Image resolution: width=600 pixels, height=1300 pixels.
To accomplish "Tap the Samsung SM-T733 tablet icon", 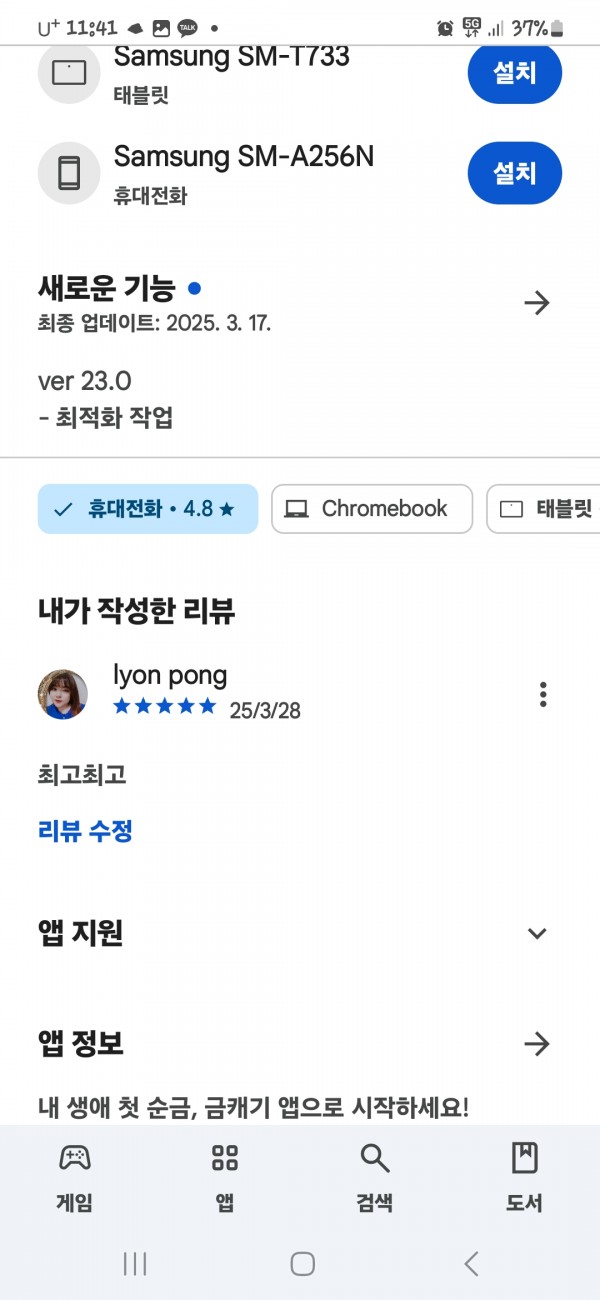I will (x=69, y=72).
